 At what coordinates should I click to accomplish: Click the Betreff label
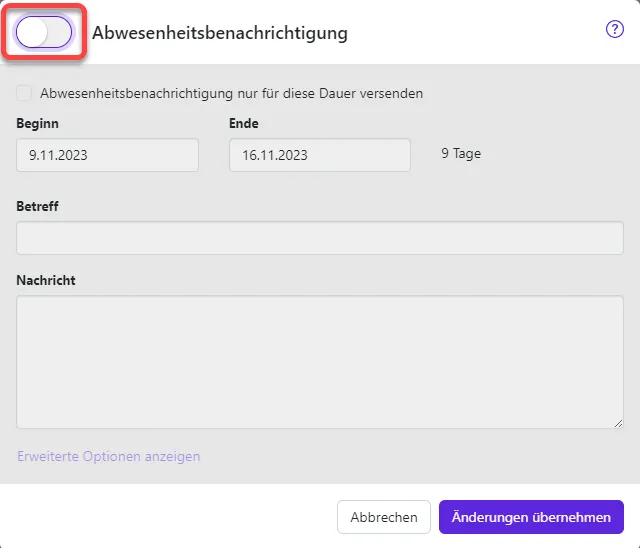click(x=37, y=206)
